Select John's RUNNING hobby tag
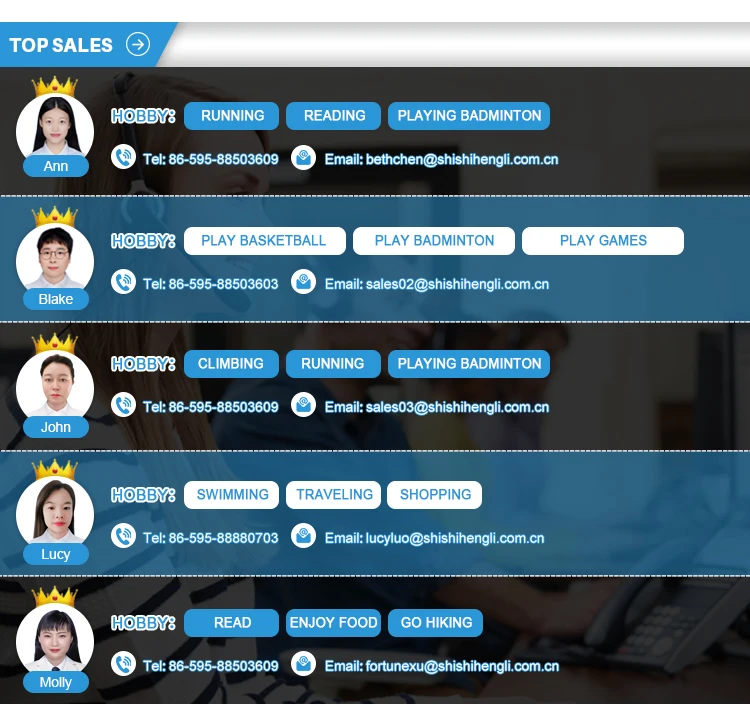This screenshot has width=750, height=705. [x=333, y=364]
